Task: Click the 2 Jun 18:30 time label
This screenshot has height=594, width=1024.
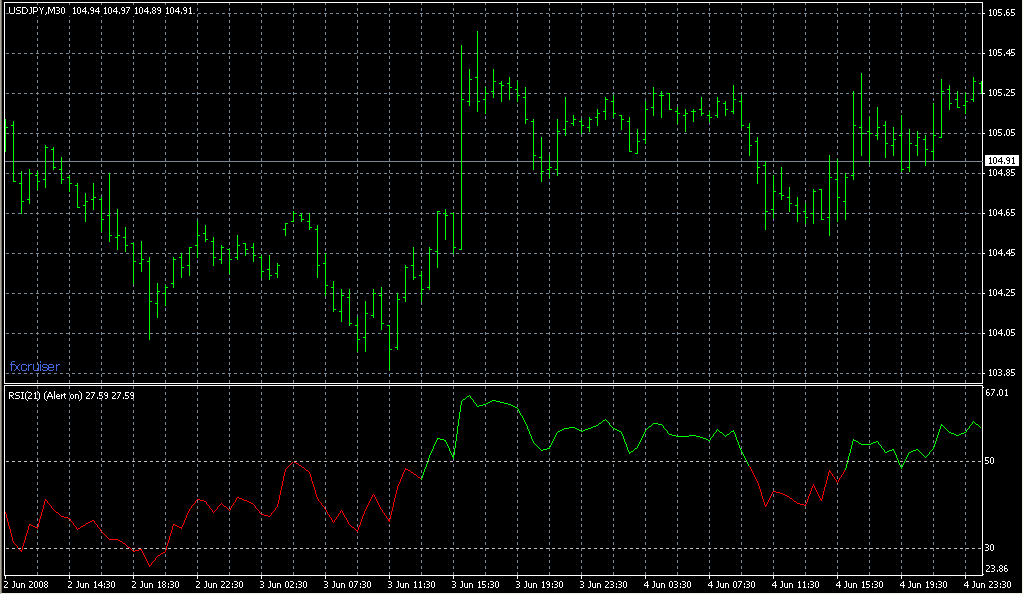Action: tap(155, 585)
